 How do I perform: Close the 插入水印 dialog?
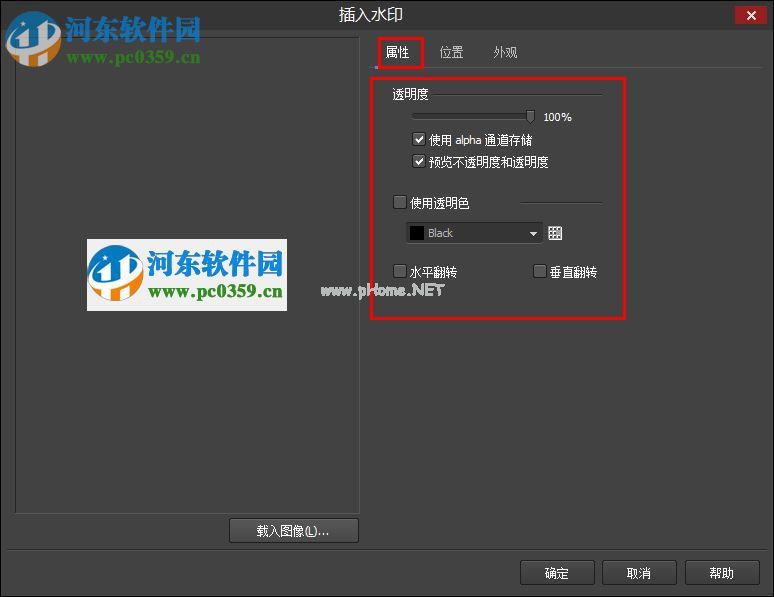[751, 15]
